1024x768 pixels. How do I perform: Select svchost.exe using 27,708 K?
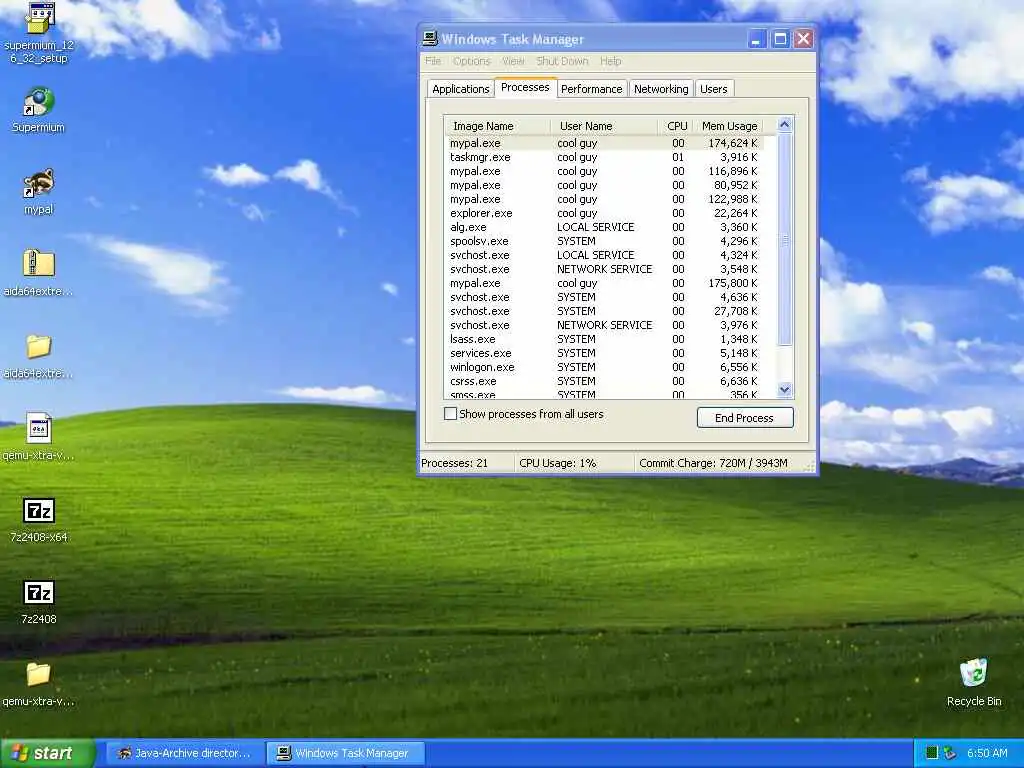click(x=603, y=312)
